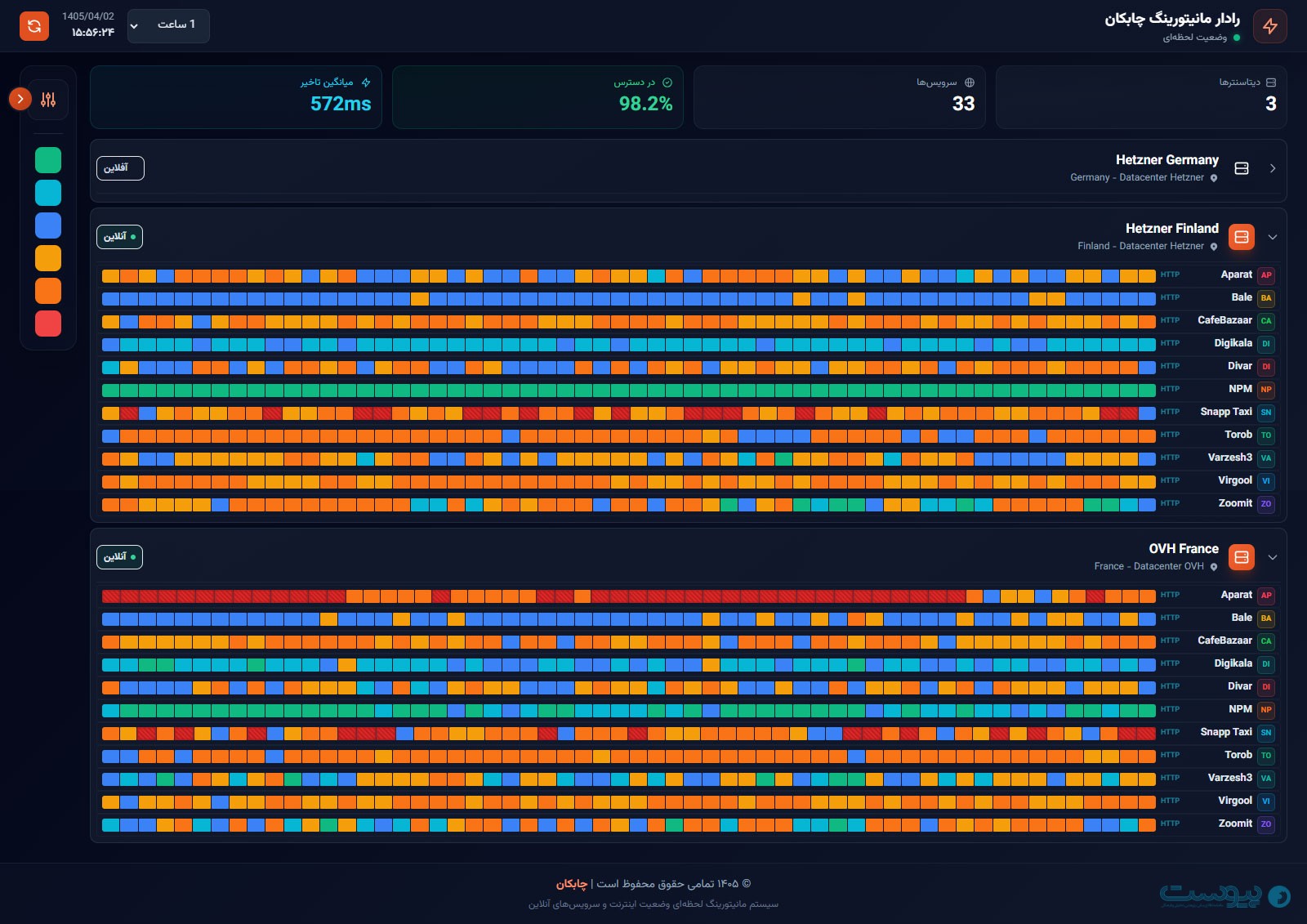This screenshot has height=924, width=1307.
Task: Pick the yellow status color swatch
Action: click(48, 258)
